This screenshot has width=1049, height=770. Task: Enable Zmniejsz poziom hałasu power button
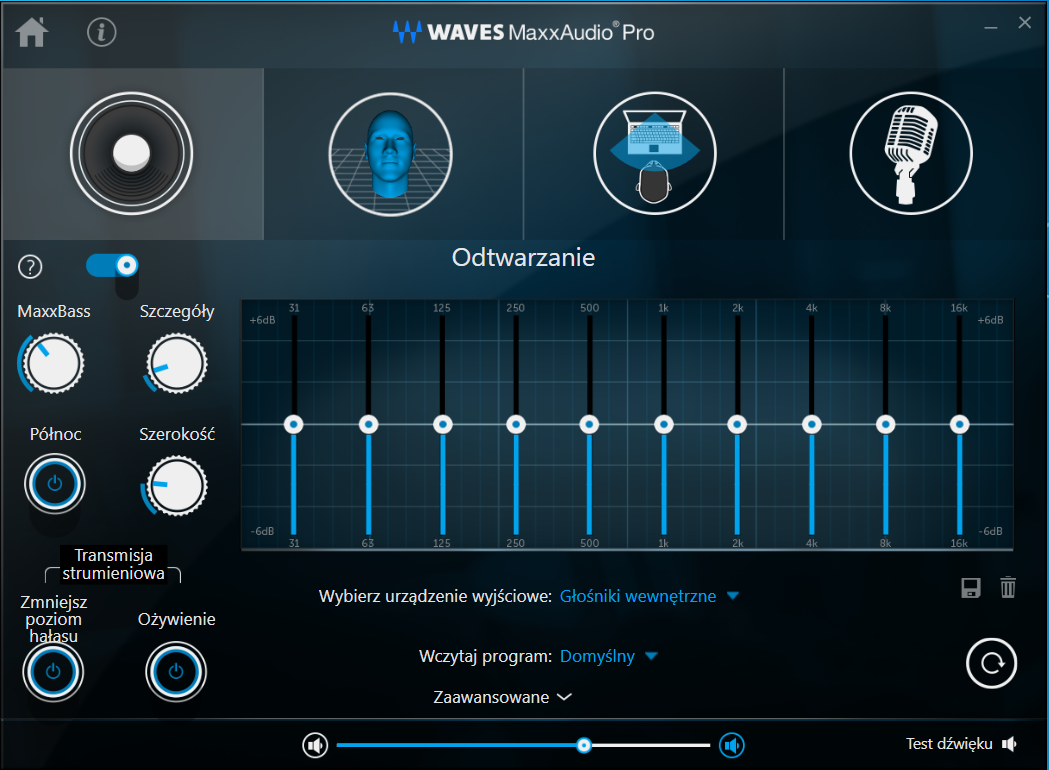[x=53, y=672]
